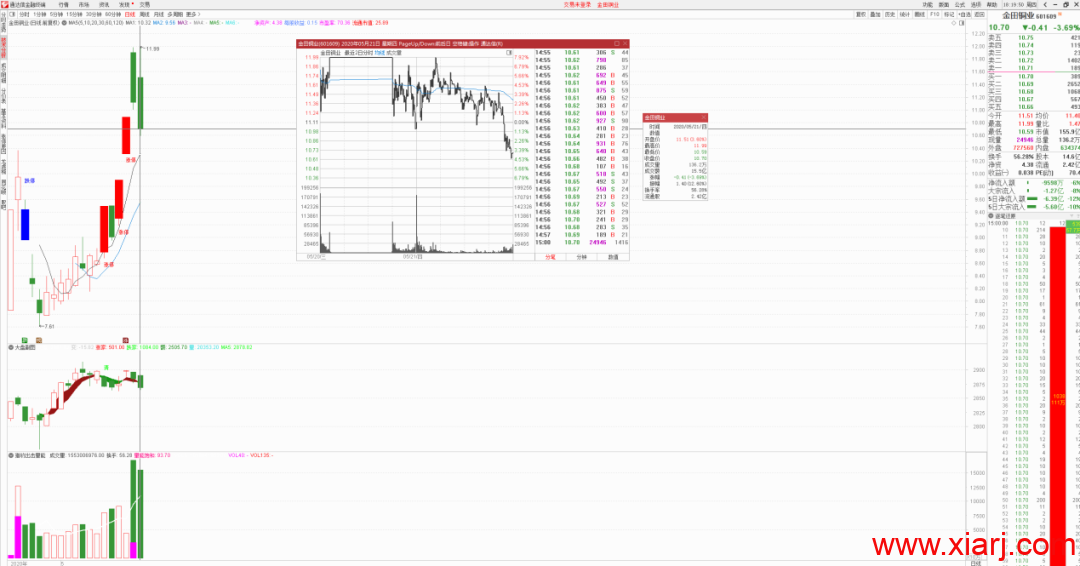Click the 标记 mark toolbar button
The image size is (1080, 566).
click(x=949, y=14)
